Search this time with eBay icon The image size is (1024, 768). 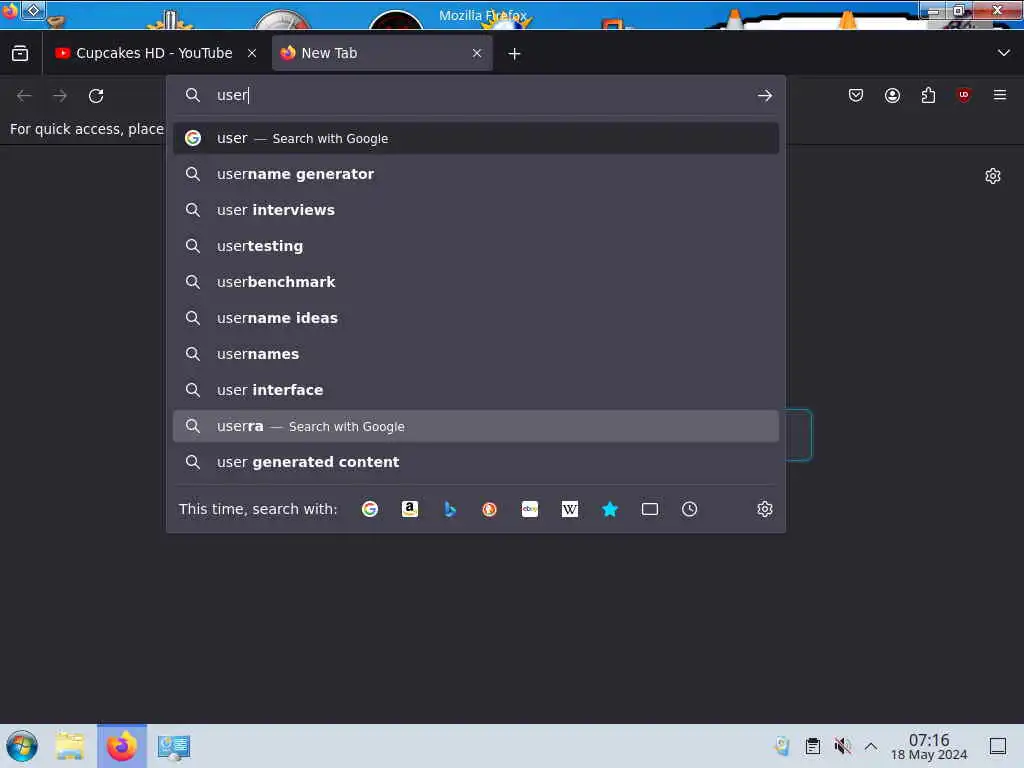[530, 509]
